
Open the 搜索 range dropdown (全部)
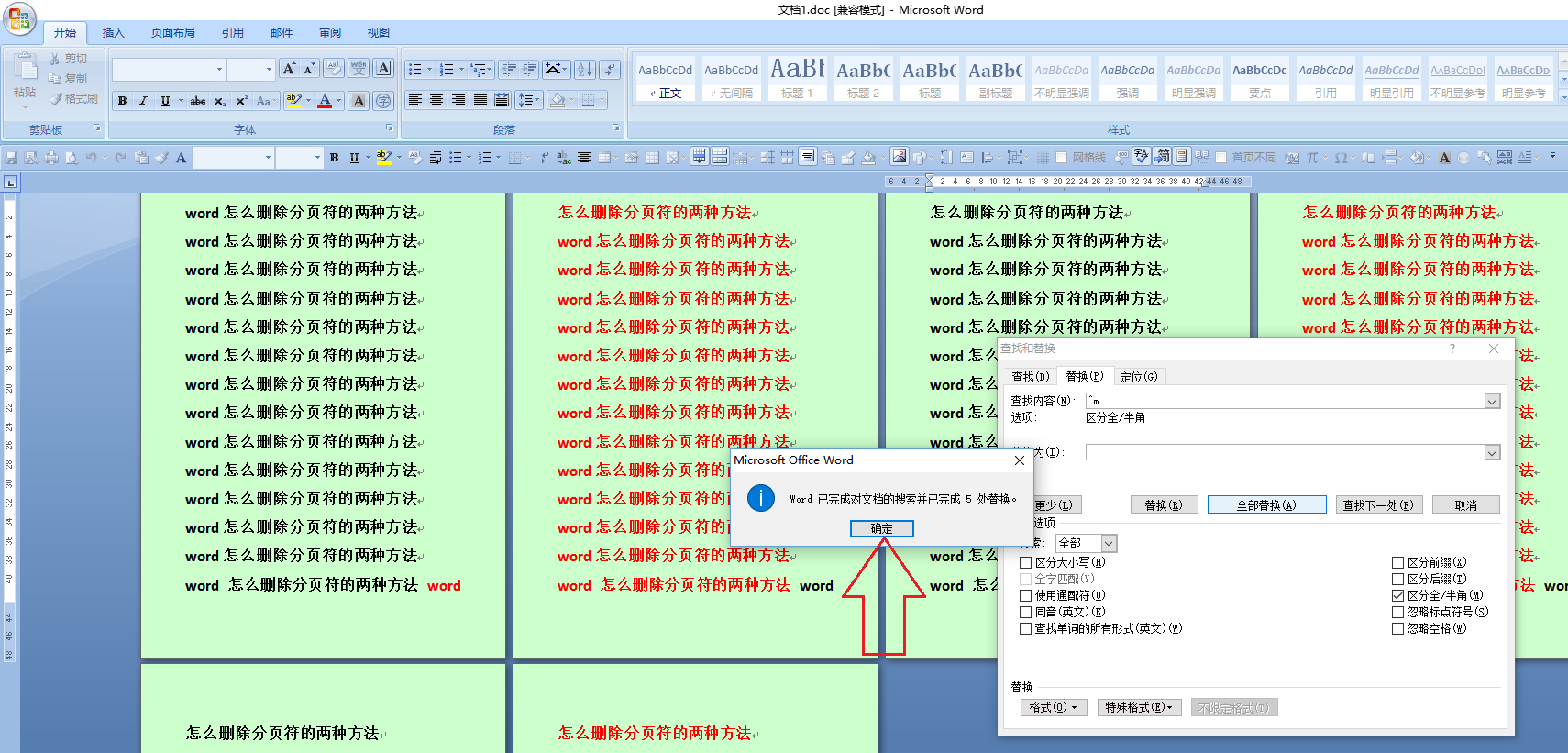(1109, 543)
